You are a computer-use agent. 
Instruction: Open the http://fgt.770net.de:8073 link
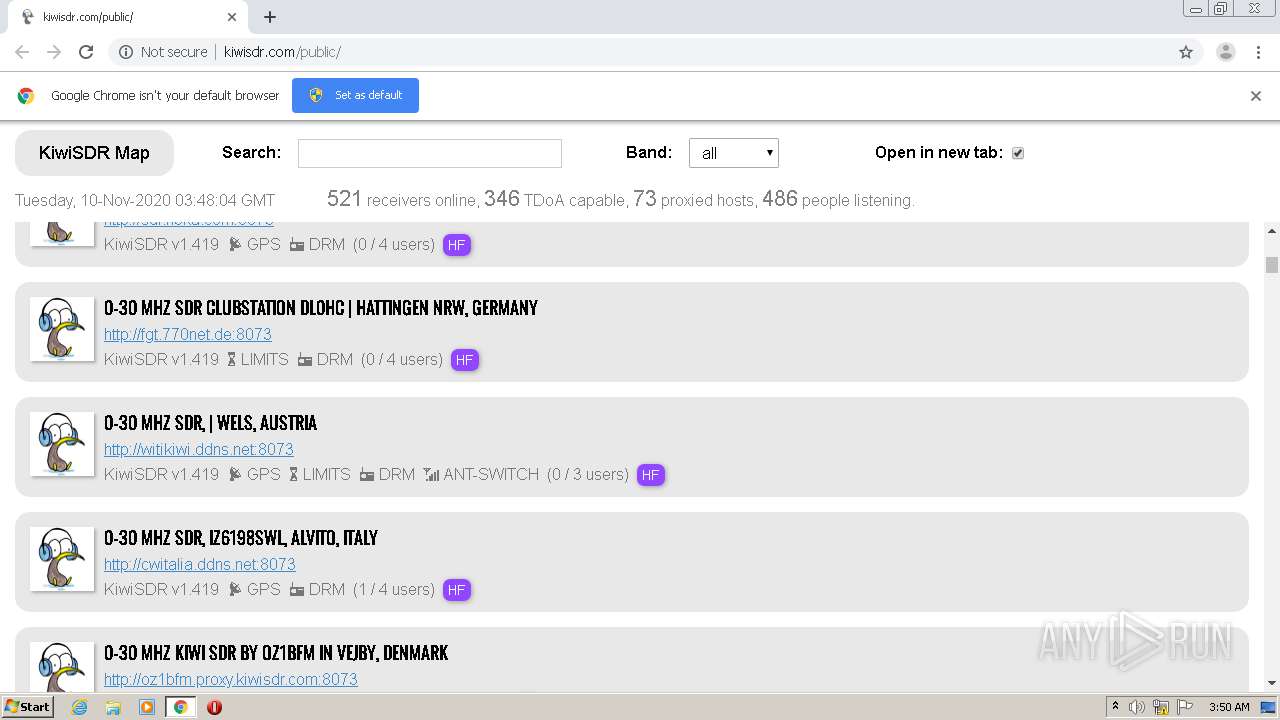188,334
